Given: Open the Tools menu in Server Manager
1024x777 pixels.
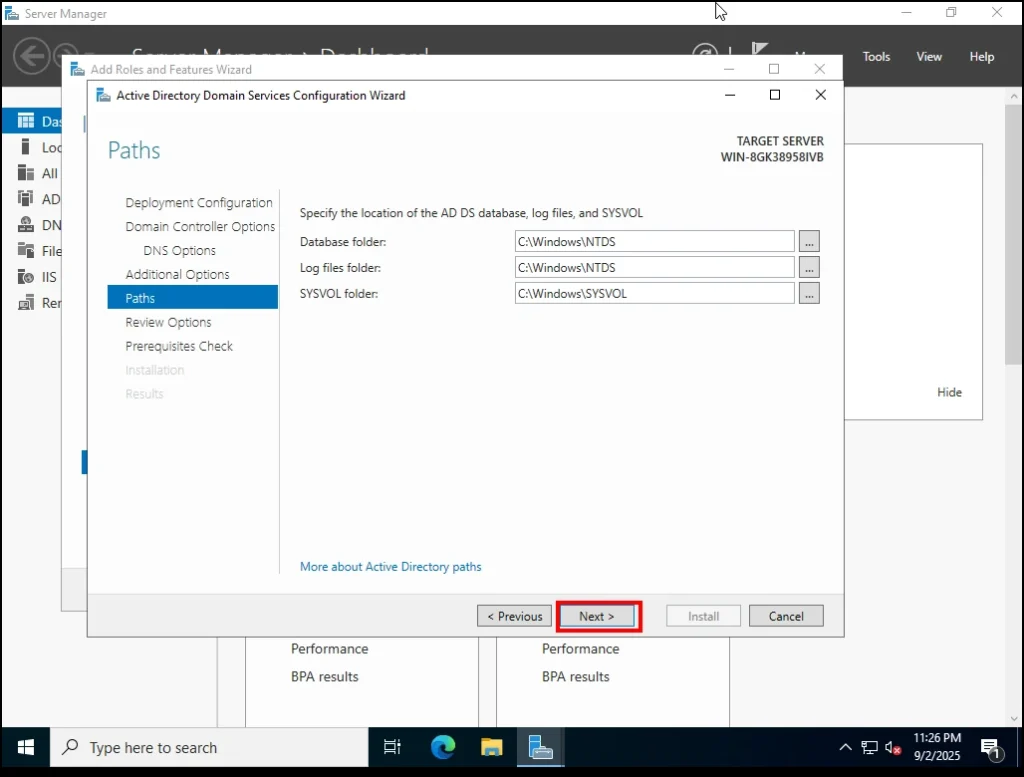Looking at the screenshot, I should click(876, 57).
